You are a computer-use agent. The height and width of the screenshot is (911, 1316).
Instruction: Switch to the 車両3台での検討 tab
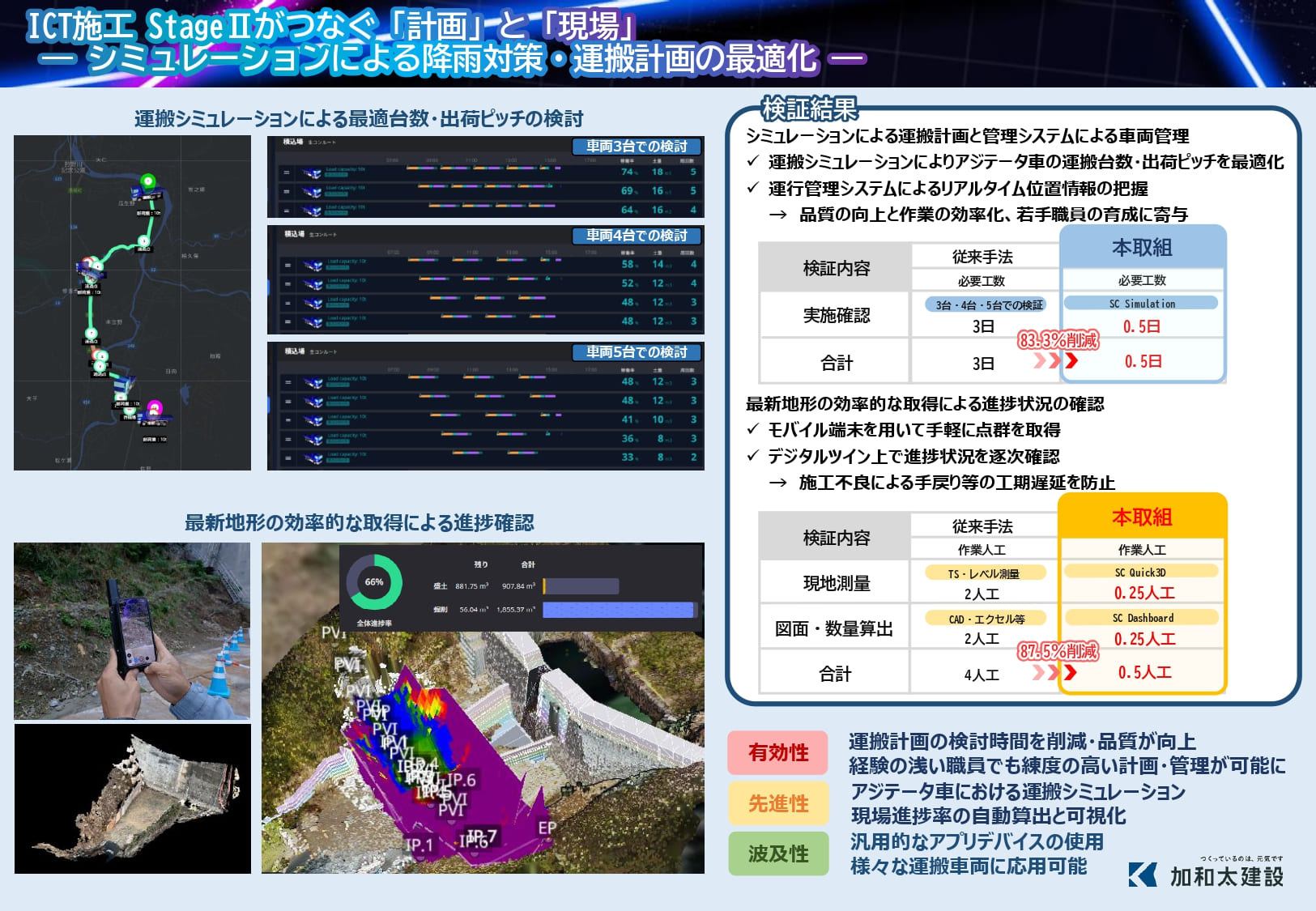[x=635, y=146]
